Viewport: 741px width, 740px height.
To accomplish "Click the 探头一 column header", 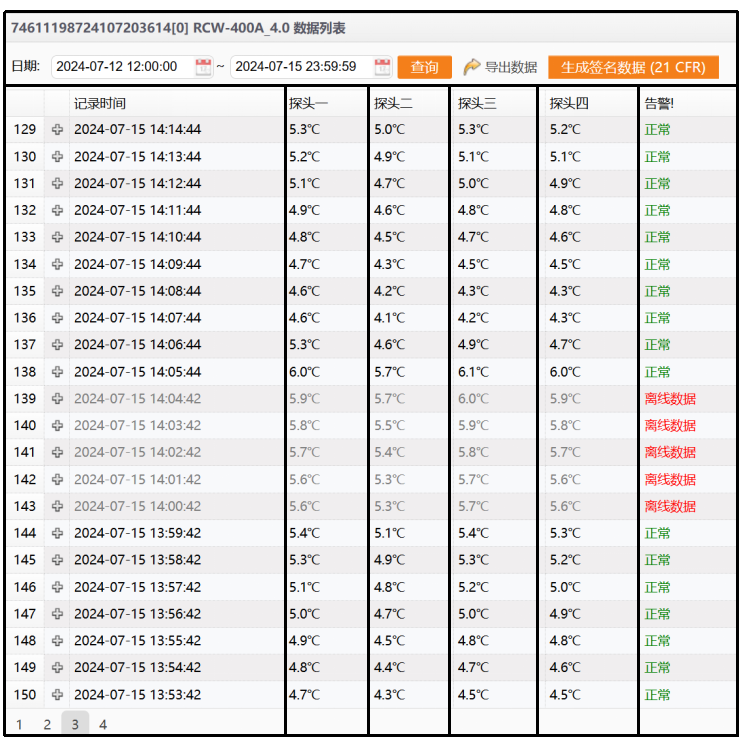I will (x=308, y=103).
